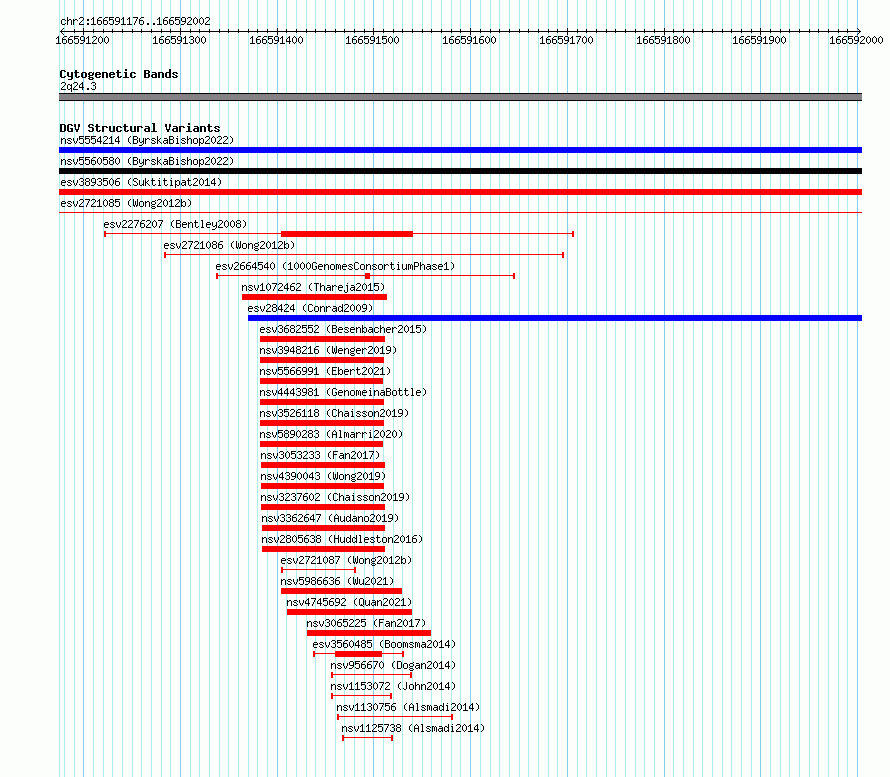Open esv2721085 (Wong2012b) variant

tap(126, 203)
